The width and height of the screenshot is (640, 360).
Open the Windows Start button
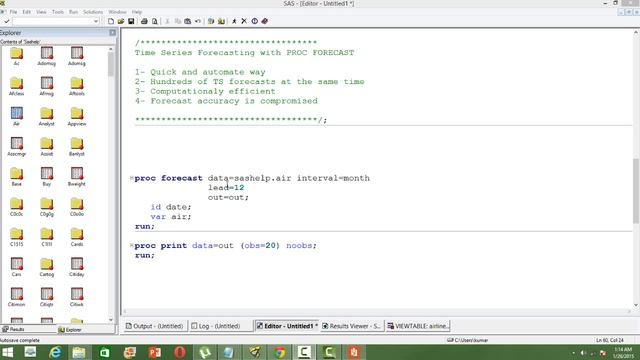(x=7, y=352)
